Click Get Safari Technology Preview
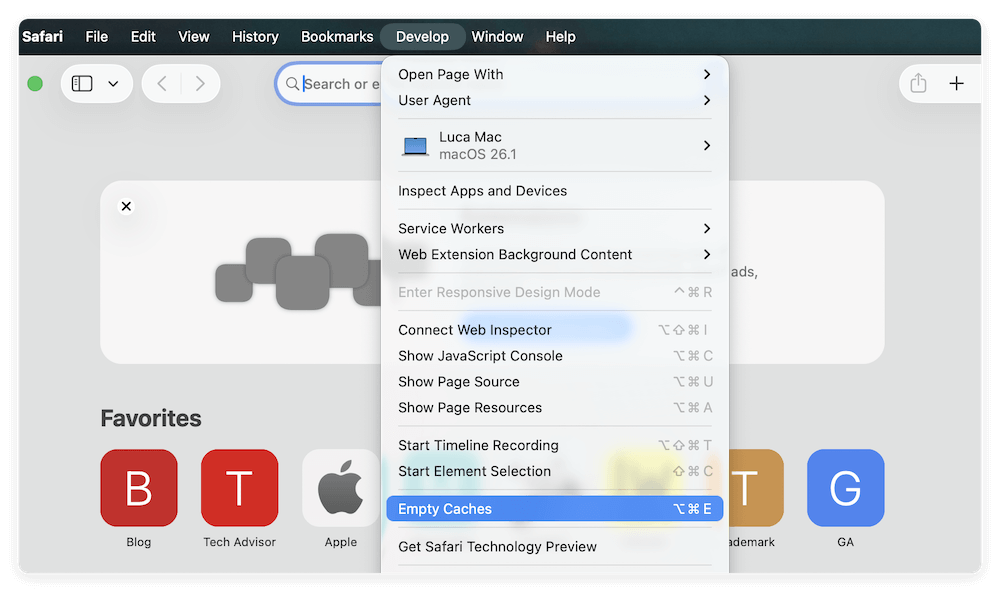 tap(497, 547)
